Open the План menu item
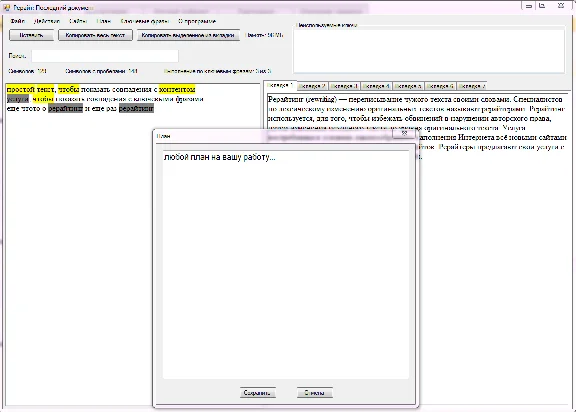This screenshot has height=412, width=576. [104, 21]
